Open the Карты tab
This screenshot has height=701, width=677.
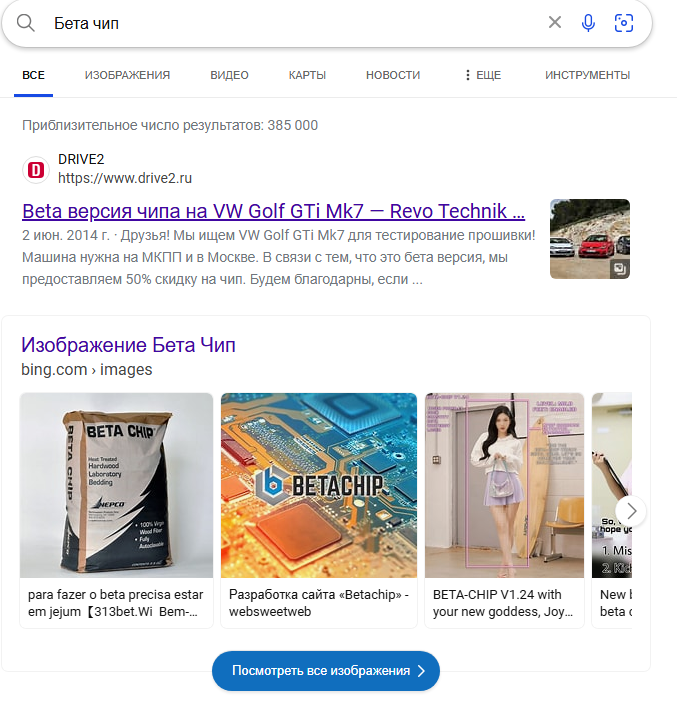tap(307, 75)
